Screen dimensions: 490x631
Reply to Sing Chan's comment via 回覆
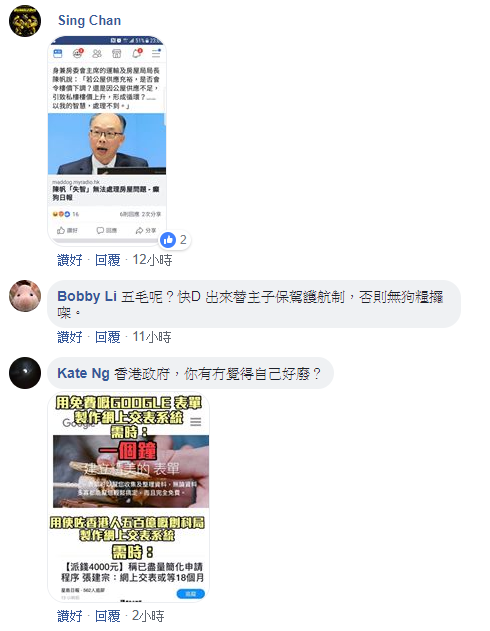[107, 260]
